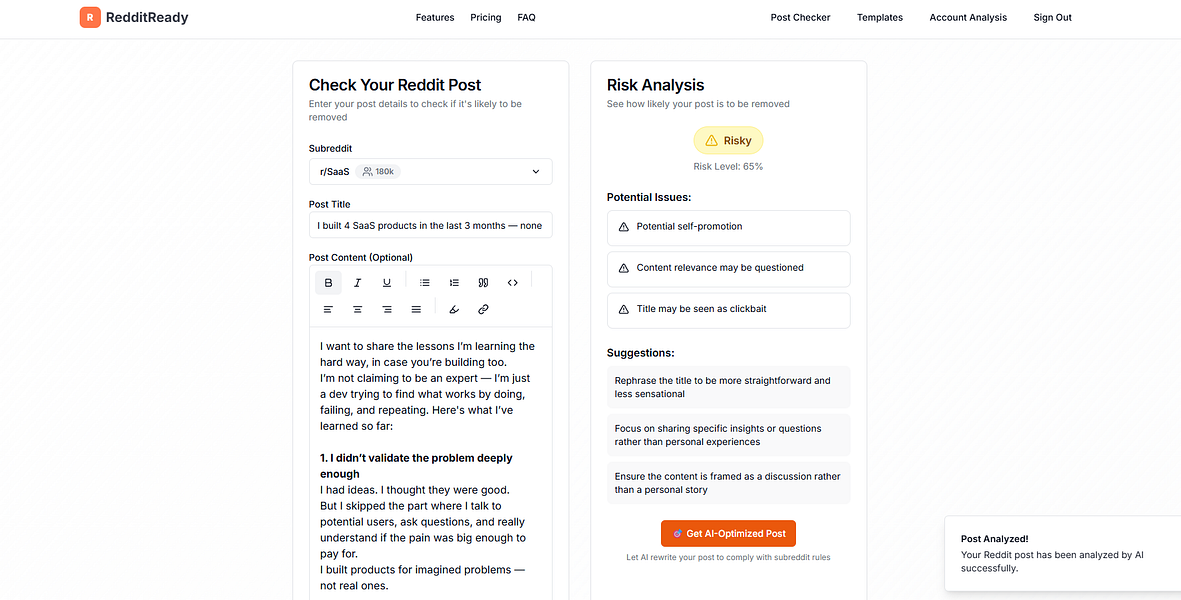This screenshot has height=600, width=1181.
Task: Insert a blockquote
Action: pos(483,283)
